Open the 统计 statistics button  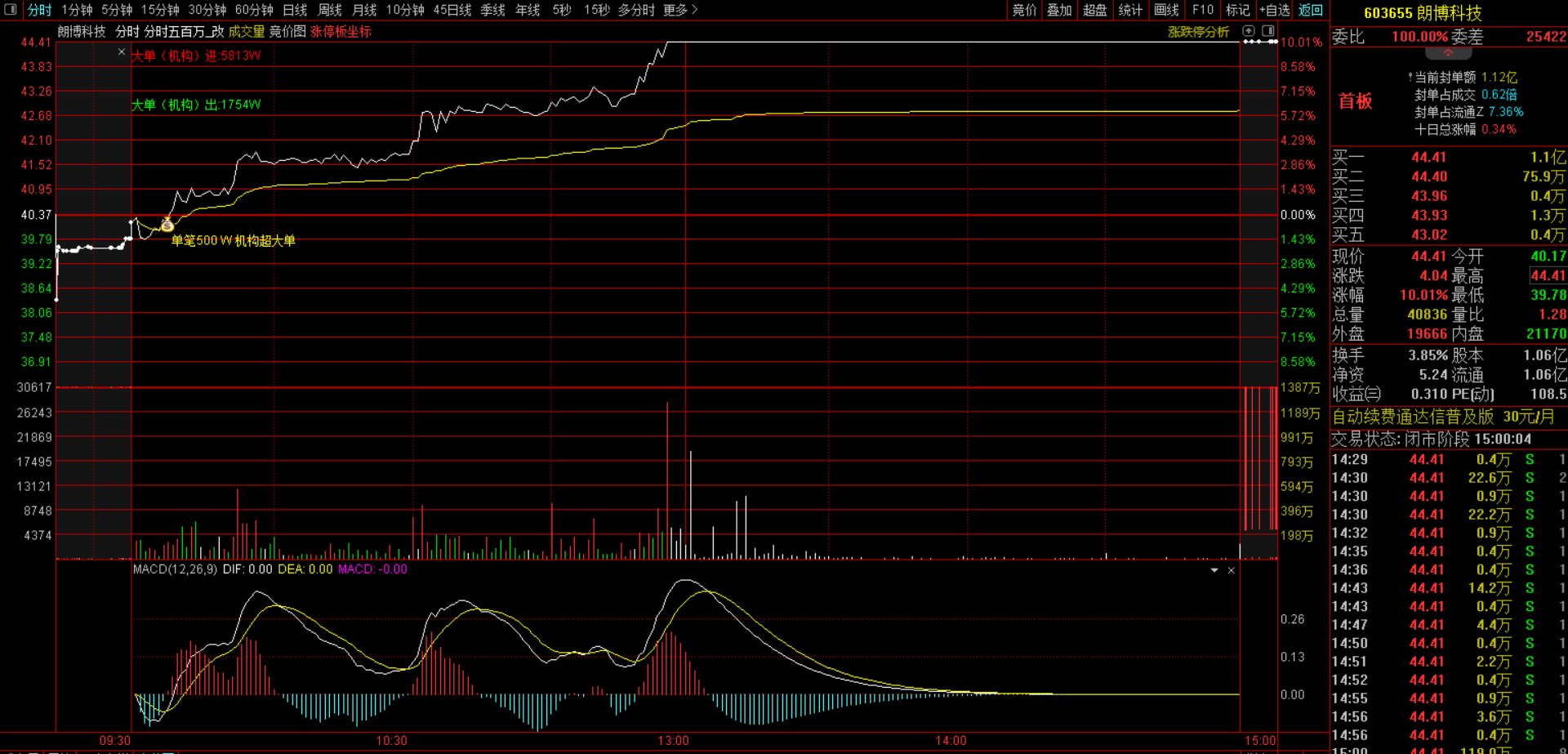[x=1130, y=10]
